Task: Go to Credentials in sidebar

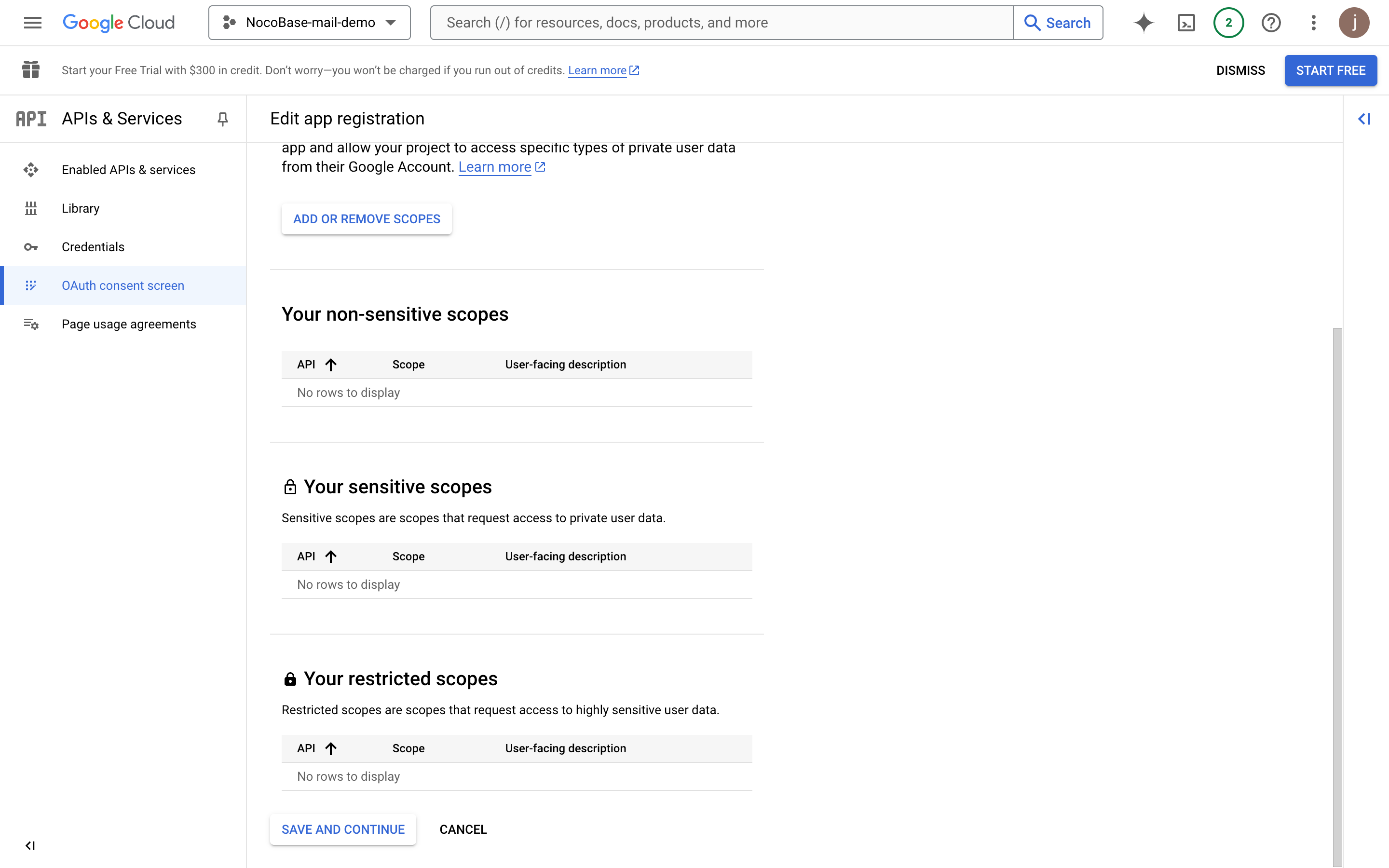Action: pyautogui.click(x=93, y=247)
